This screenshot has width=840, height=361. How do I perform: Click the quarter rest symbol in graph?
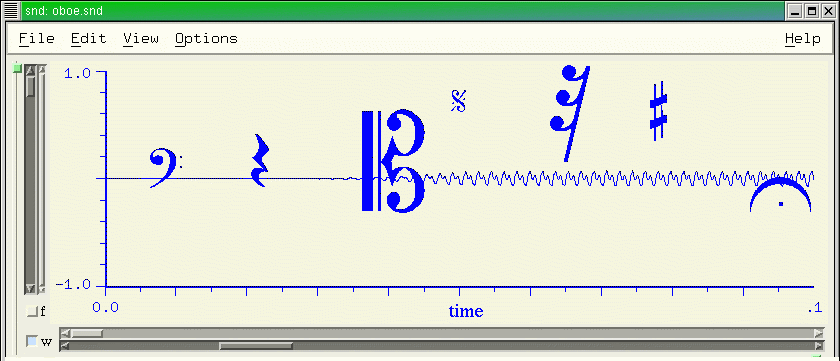point(260,160)
